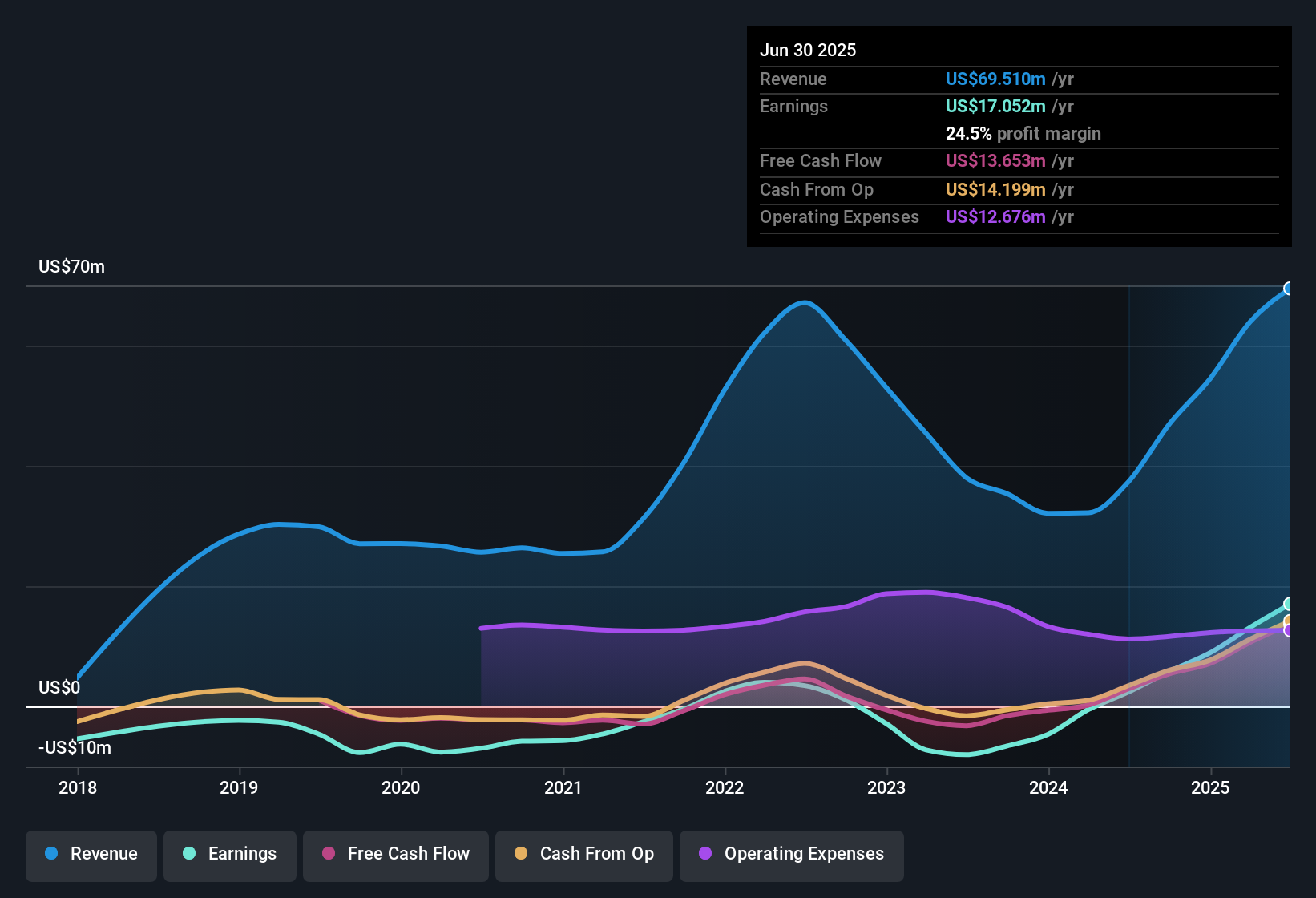Viewport: 1316px width, 898px height.
Task: Click the 2023 x-axis label
Action: click(886, 788)
